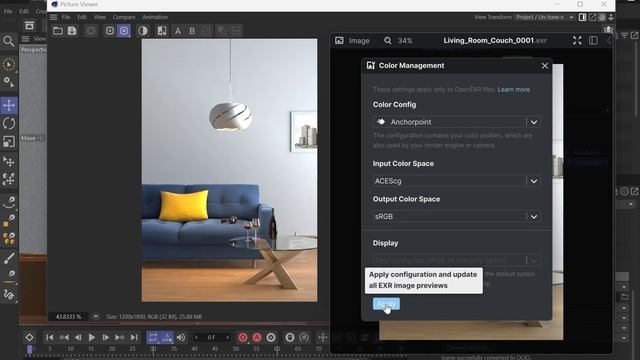Viewport: 640px width, 360px height.
Task: Click the highlighted zoom-fit icon in Picture Viewer
Action: pyautogui.click(x=124, y=31)
